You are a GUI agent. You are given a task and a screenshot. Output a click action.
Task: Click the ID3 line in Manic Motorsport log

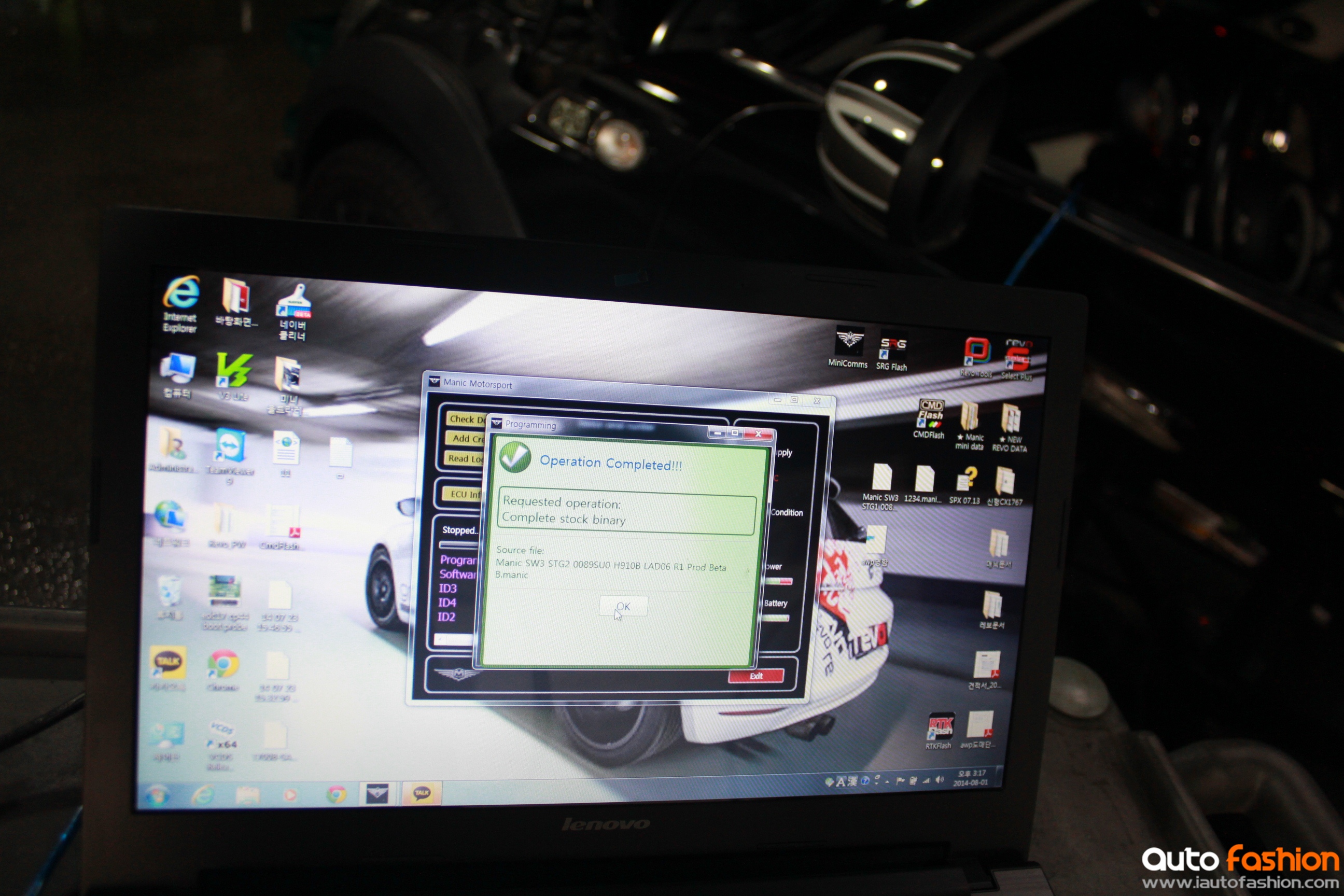(x=448, y=588)
